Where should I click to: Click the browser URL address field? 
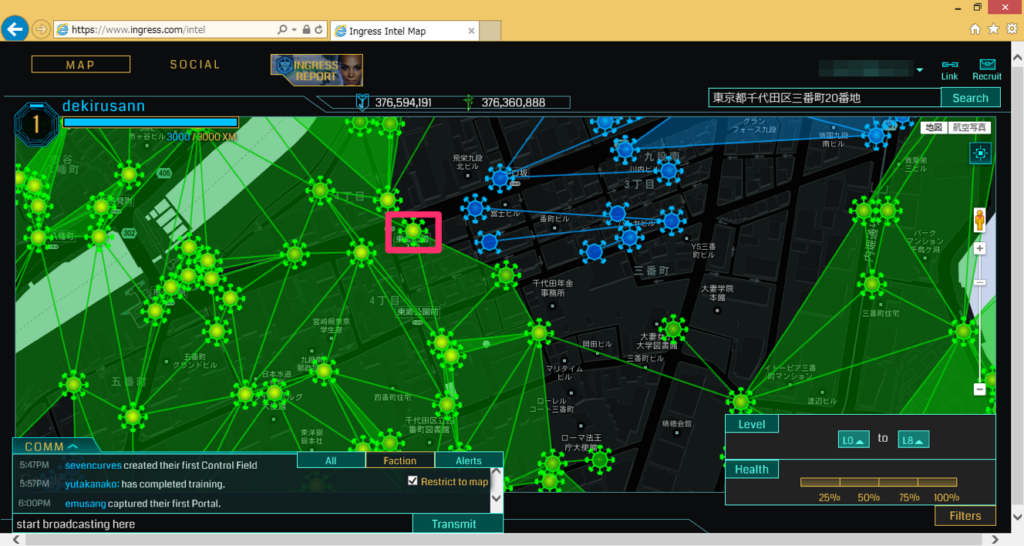[163, 29]
